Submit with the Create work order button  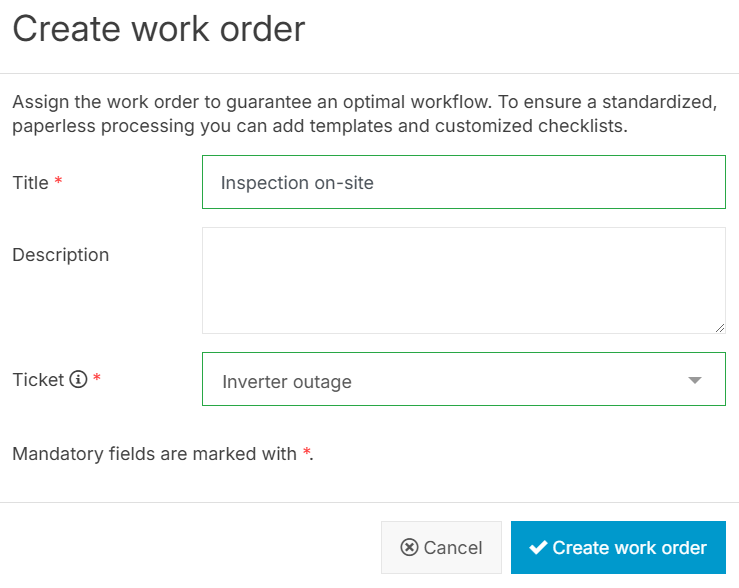(618, 548)
